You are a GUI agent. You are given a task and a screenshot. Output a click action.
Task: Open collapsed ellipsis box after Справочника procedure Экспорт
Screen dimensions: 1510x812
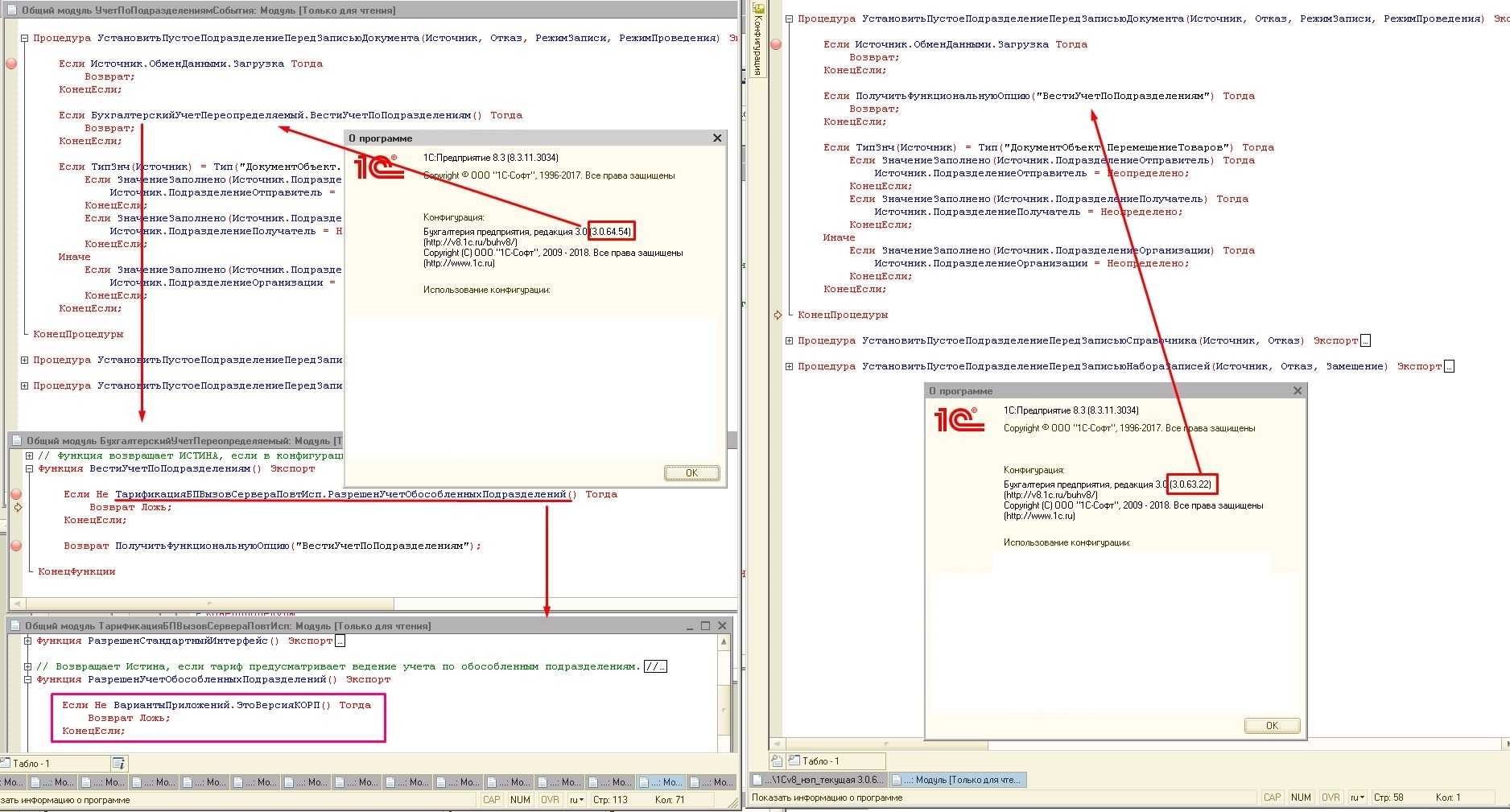tap(1365, 340)
